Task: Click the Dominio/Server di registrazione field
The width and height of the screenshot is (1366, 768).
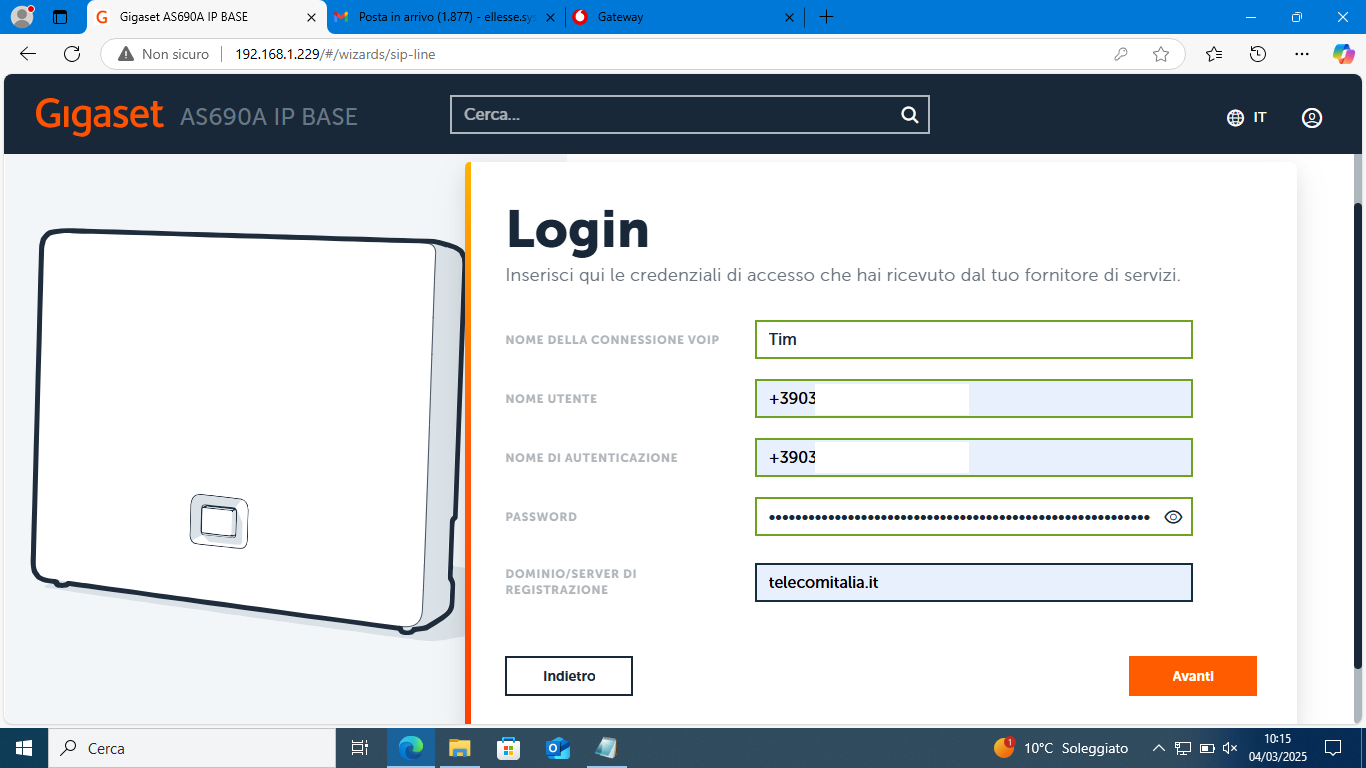Action: point(974,582)
